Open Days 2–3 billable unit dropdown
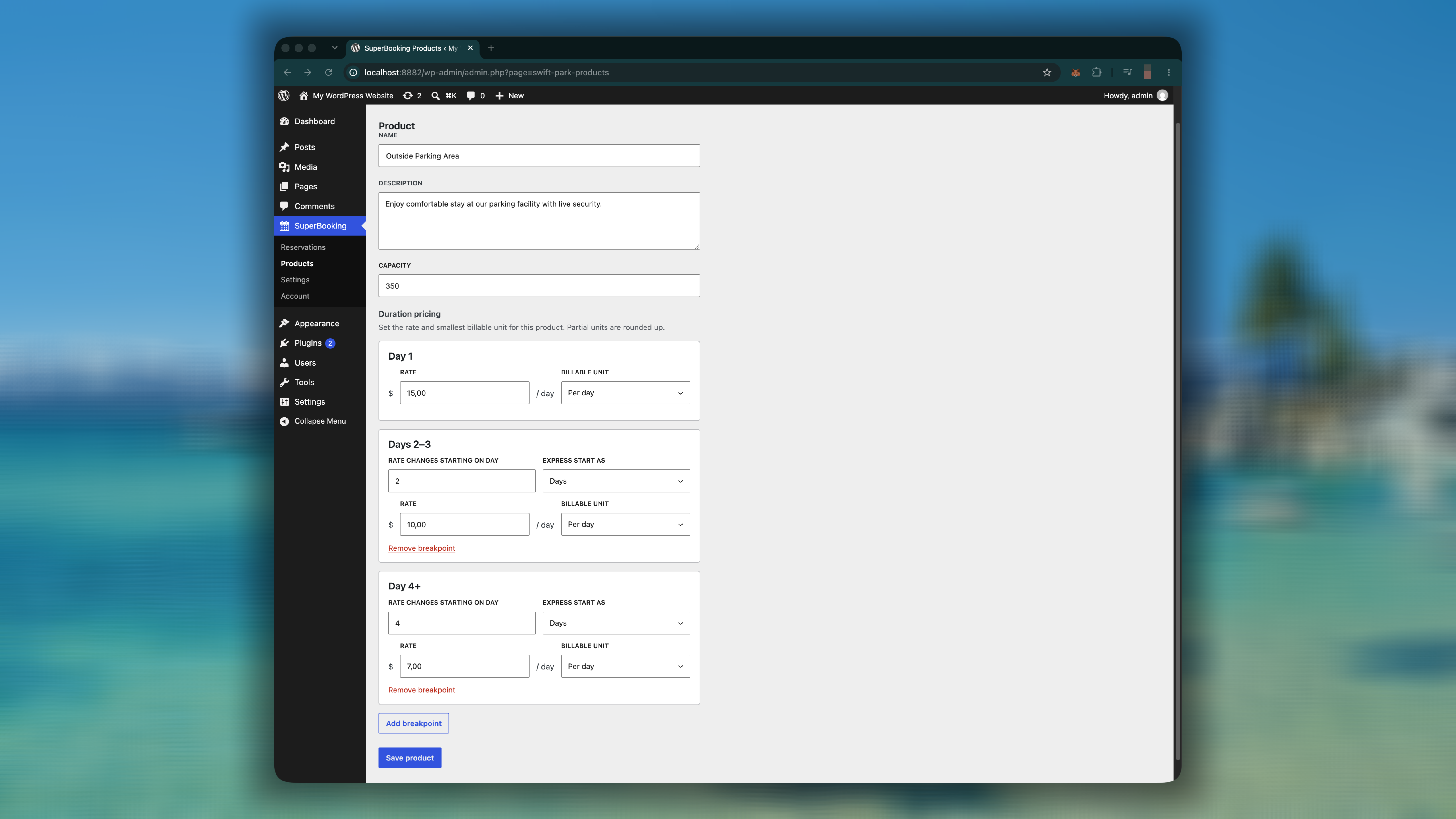The height and width of the screenshot is (819, 1456). pos(625,524)
